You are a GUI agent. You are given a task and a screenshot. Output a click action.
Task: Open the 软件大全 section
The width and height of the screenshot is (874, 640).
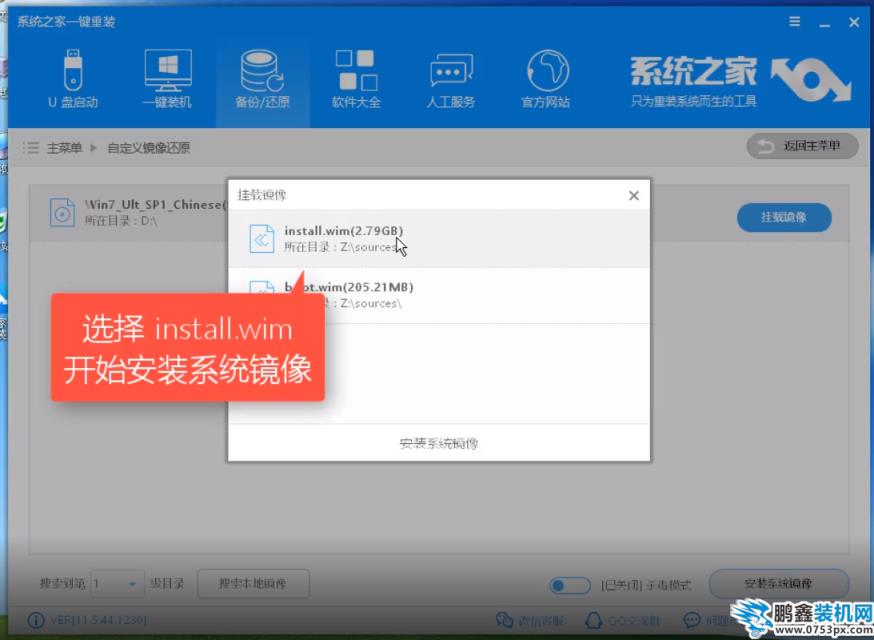coord(356,78)
